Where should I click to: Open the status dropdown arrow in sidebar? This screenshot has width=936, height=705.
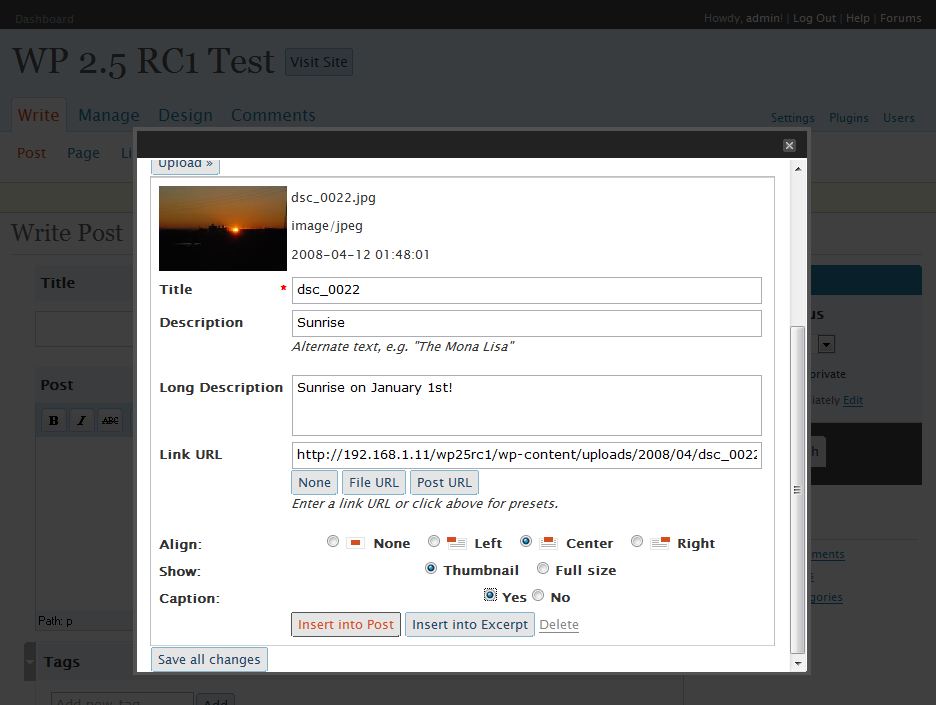[x=826, y=344]
